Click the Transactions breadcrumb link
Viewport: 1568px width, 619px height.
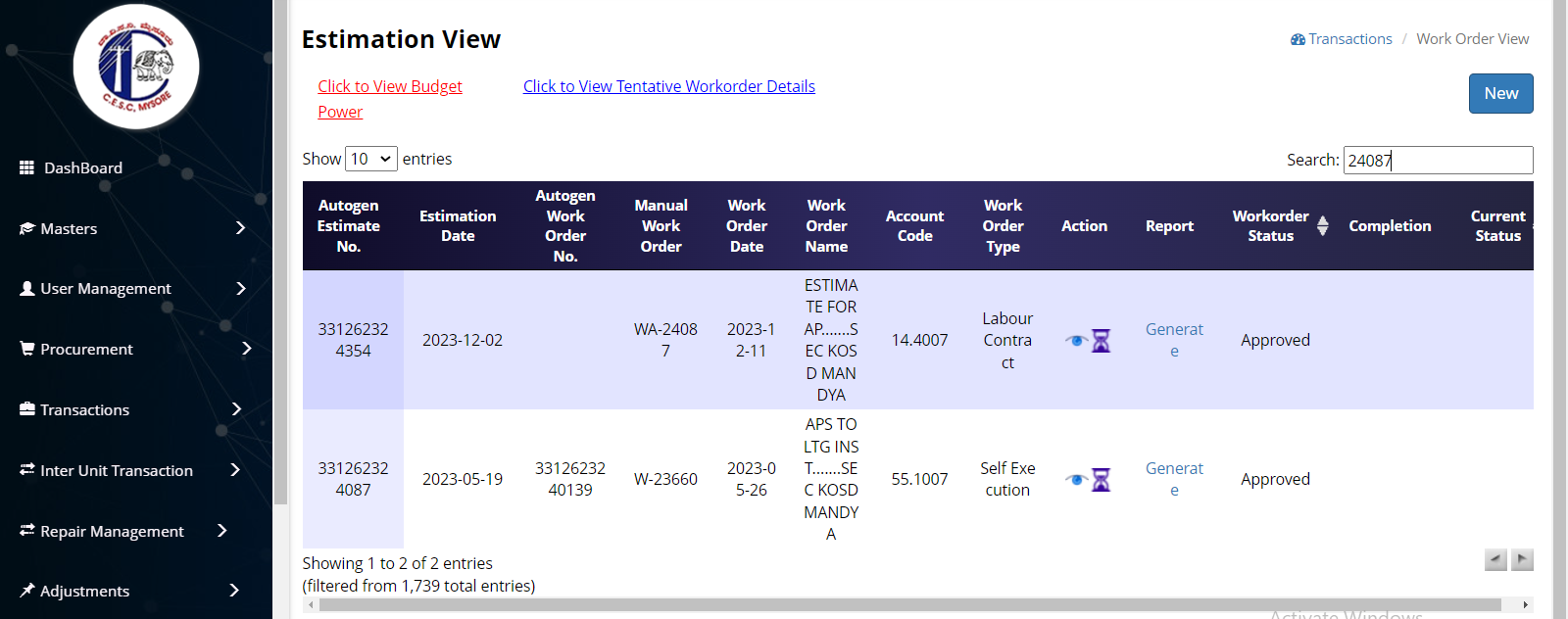click(1349, 39)
